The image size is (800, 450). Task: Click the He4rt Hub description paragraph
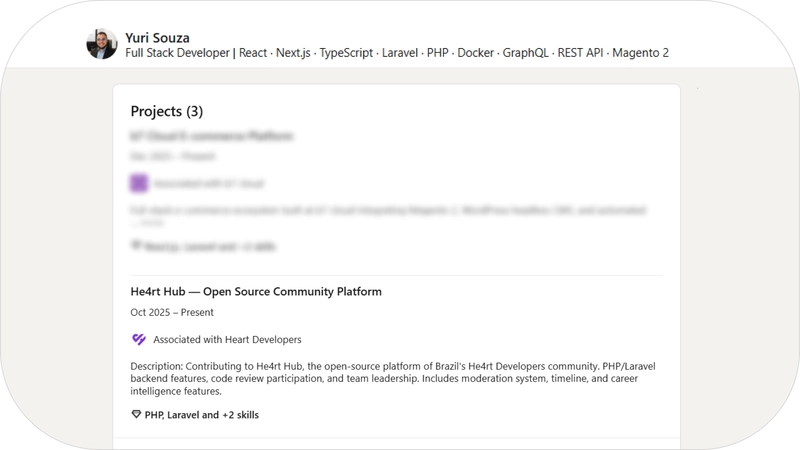[393, 379]
